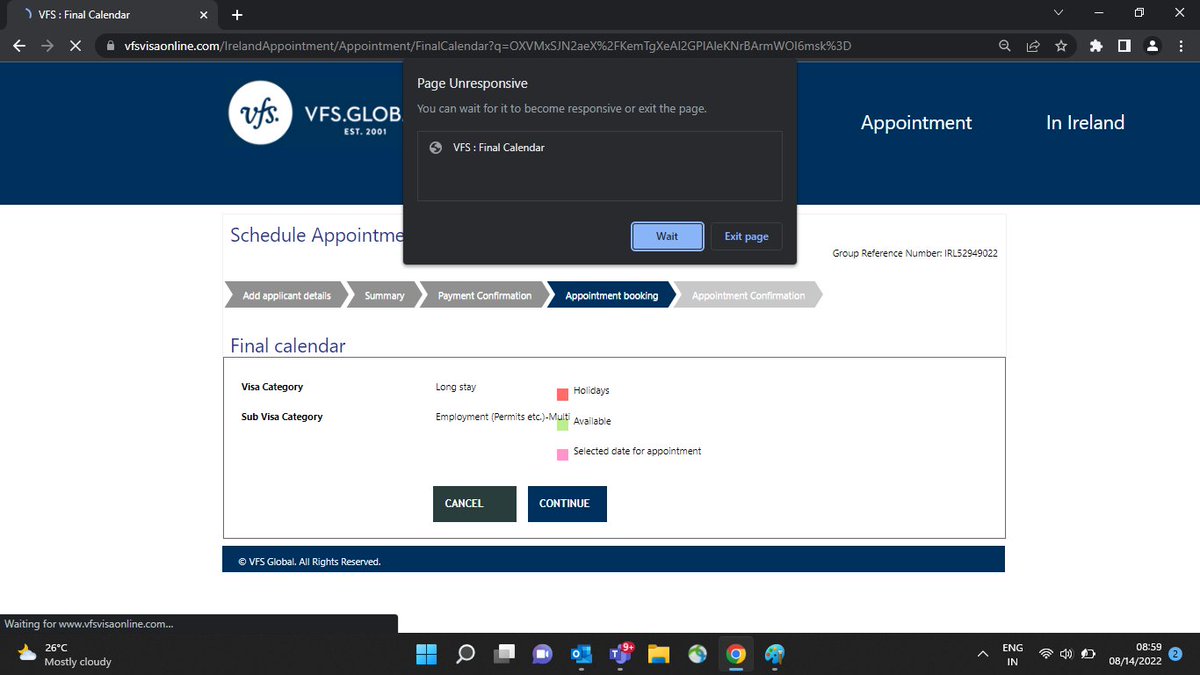Select the Appointment booking step

point(612,296)
